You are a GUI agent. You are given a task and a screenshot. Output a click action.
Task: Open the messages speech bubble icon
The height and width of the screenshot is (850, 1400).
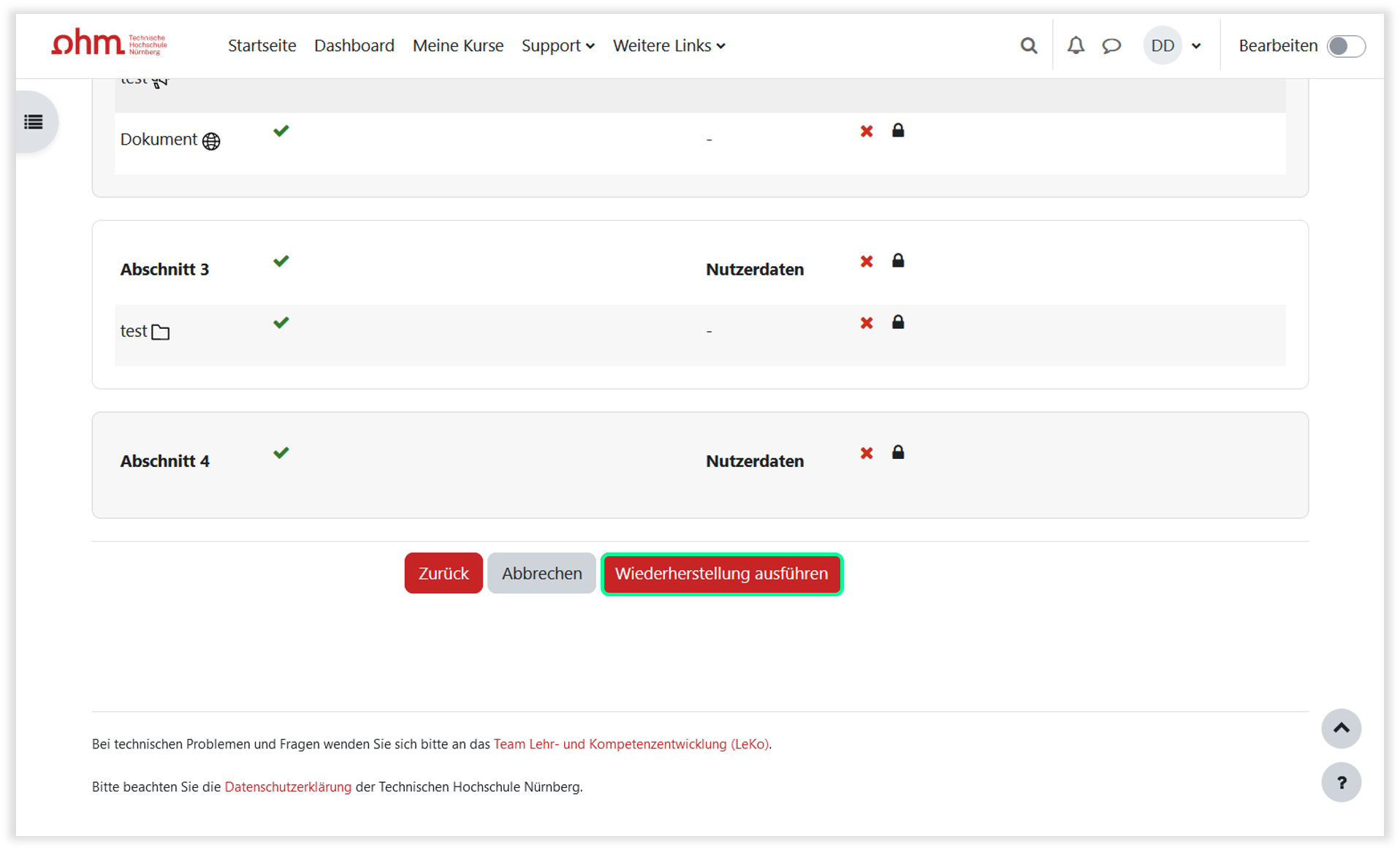[1111, 46]
